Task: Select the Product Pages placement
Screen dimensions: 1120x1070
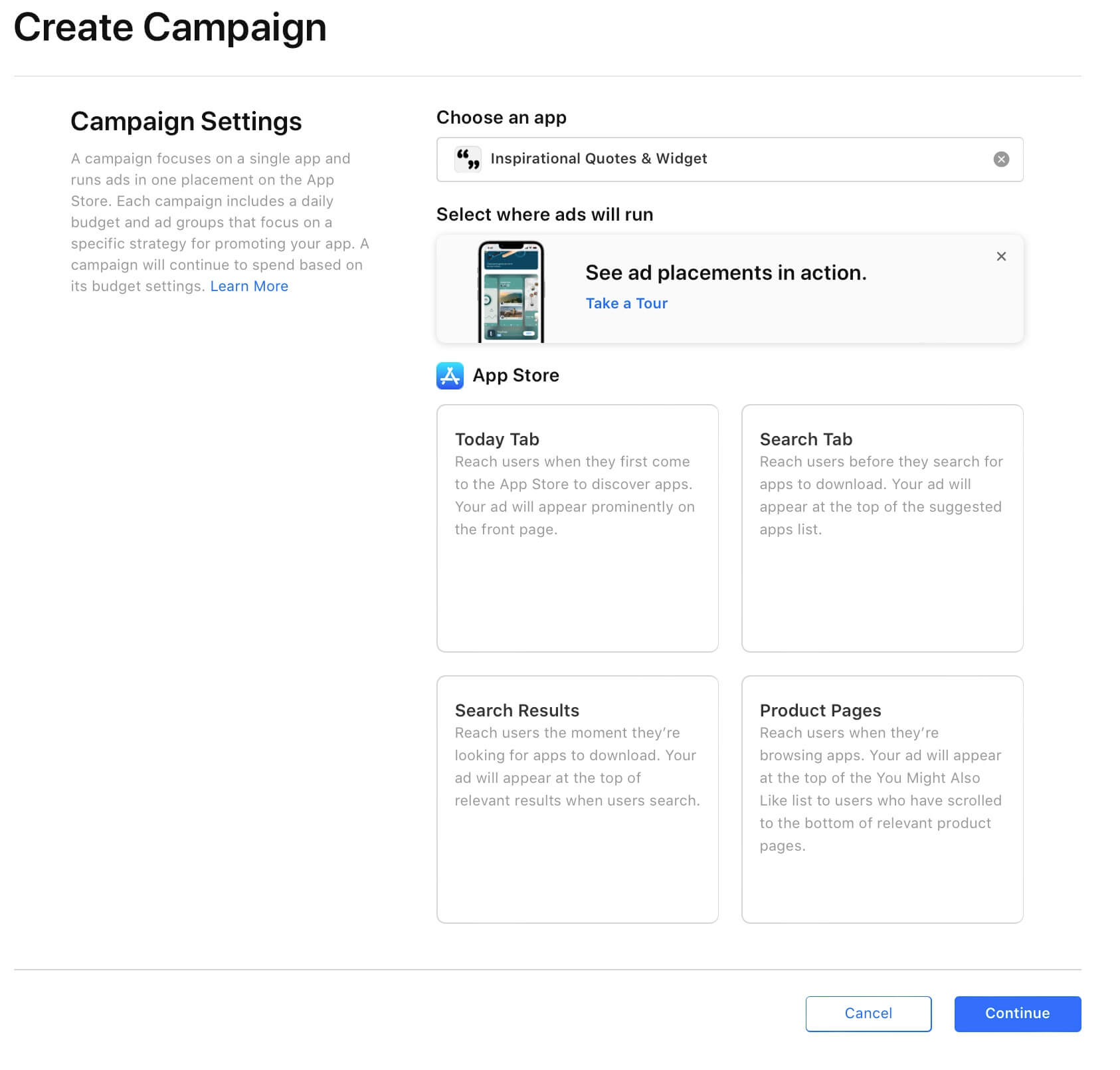Action: point(882,799)
